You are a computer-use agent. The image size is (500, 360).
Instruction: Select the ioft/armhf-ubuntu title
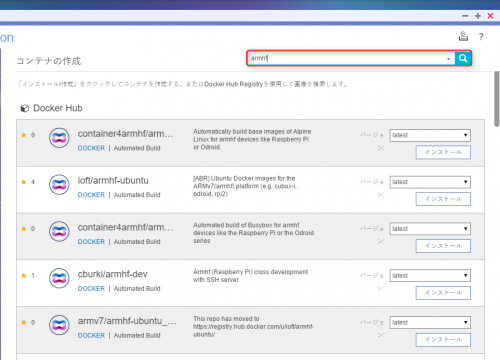(113, 180)
